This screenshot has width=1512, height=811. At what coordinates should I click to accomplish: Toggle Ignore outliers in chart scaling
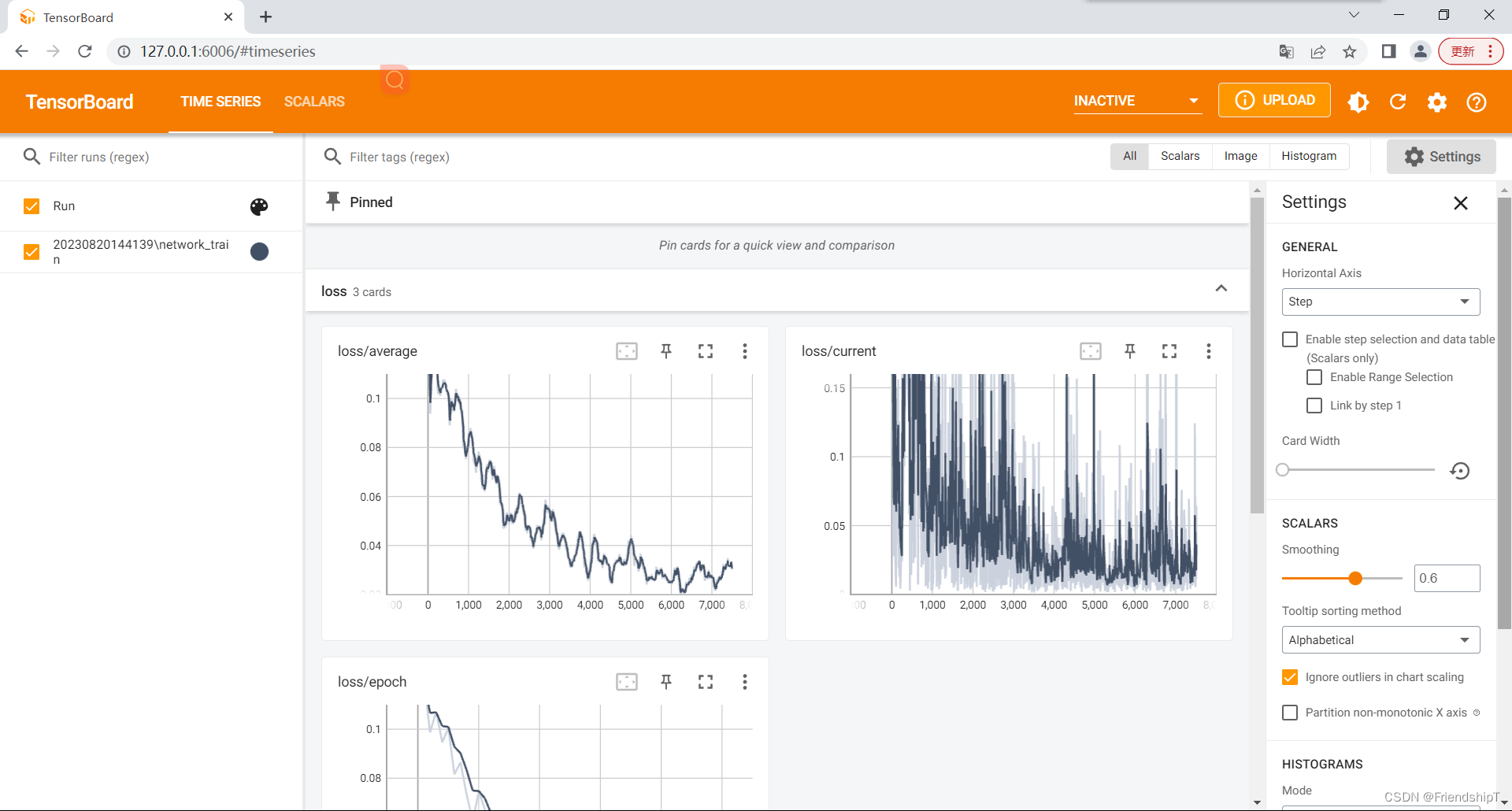pos(1290,677)
